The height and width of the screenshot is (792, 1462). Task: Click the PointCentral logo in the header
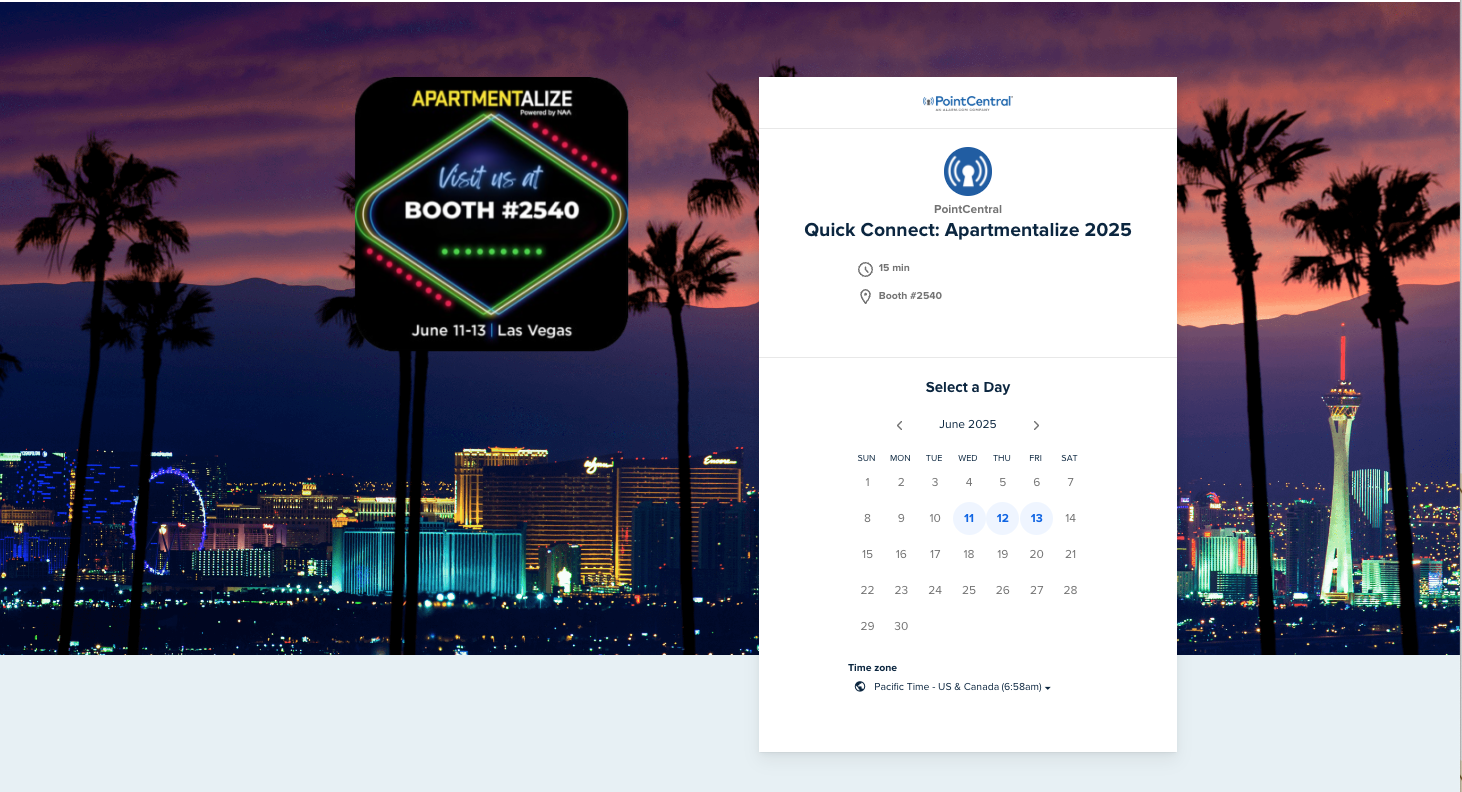coord(967,101)
